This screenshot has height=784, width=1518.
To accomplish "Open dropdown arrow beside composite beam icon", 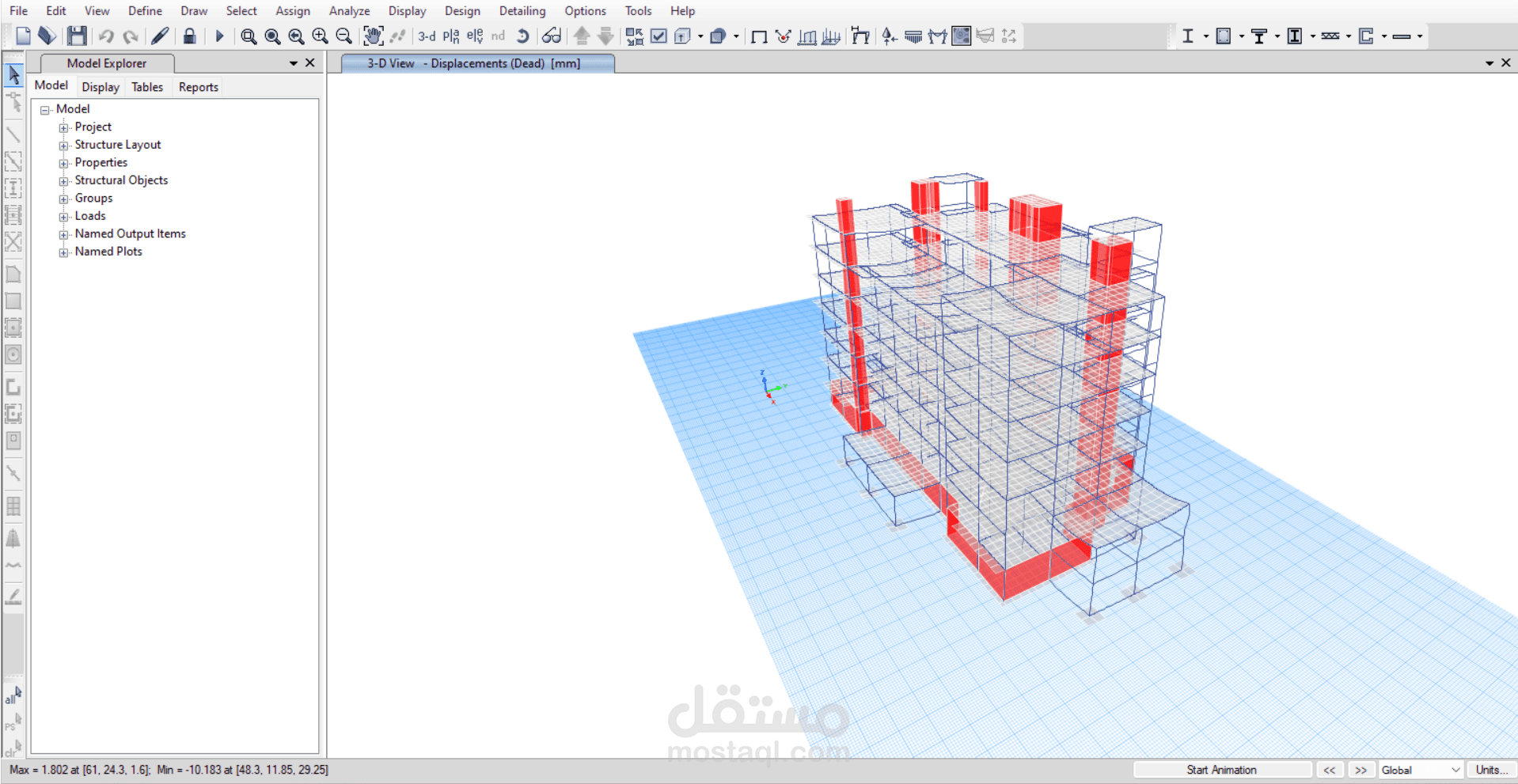I will [x=1277, y=36].
